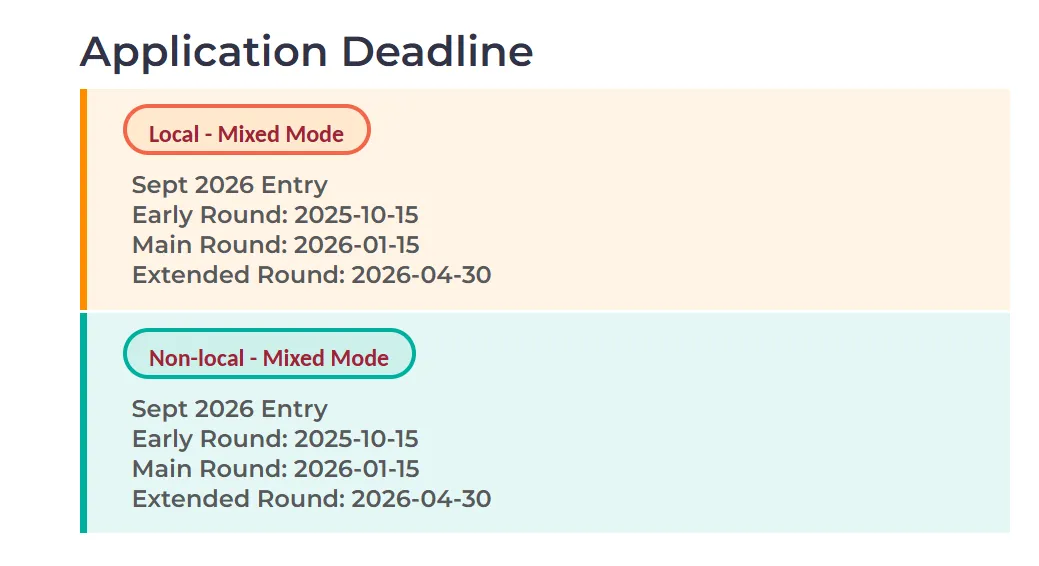Click the Main Round label under Local
The height and width of the screenshot is (566, 1039).
(x=209, y=245)
